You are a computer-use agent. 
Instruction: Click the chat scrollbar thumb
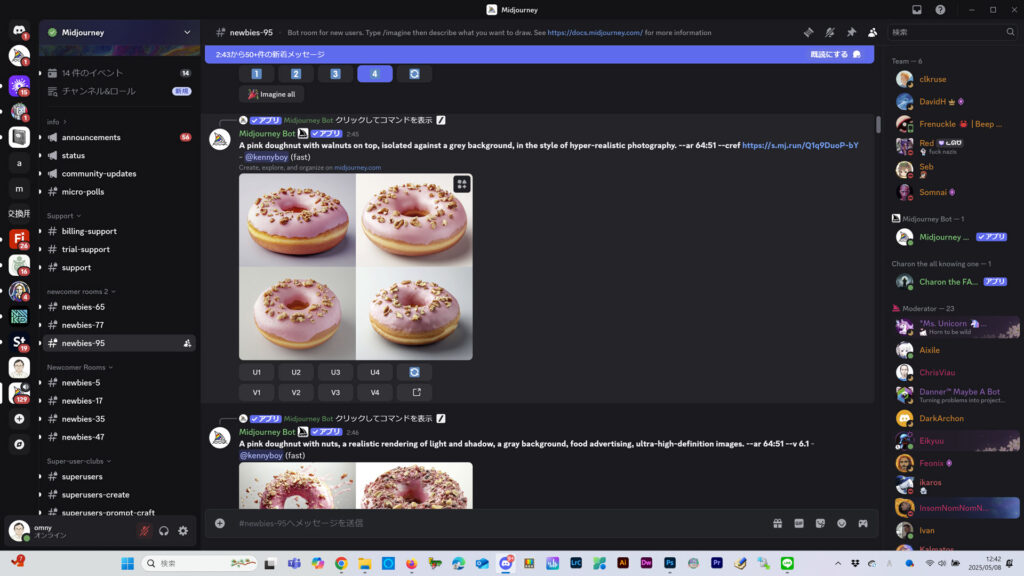(878, 125)
